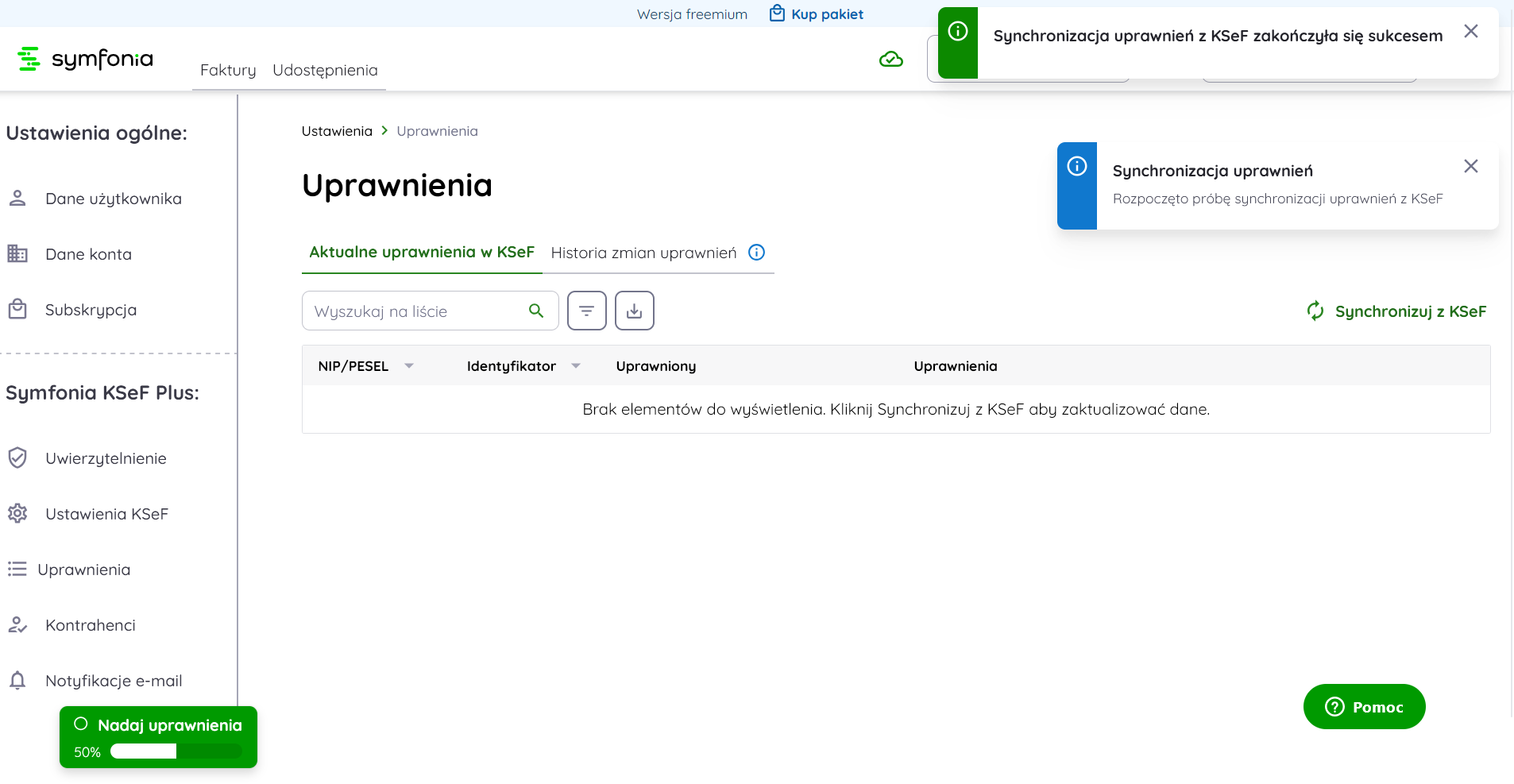Screen dimensions: 1514x784
Task: Click the 50% onboarding progress bar
Action: 176,751
